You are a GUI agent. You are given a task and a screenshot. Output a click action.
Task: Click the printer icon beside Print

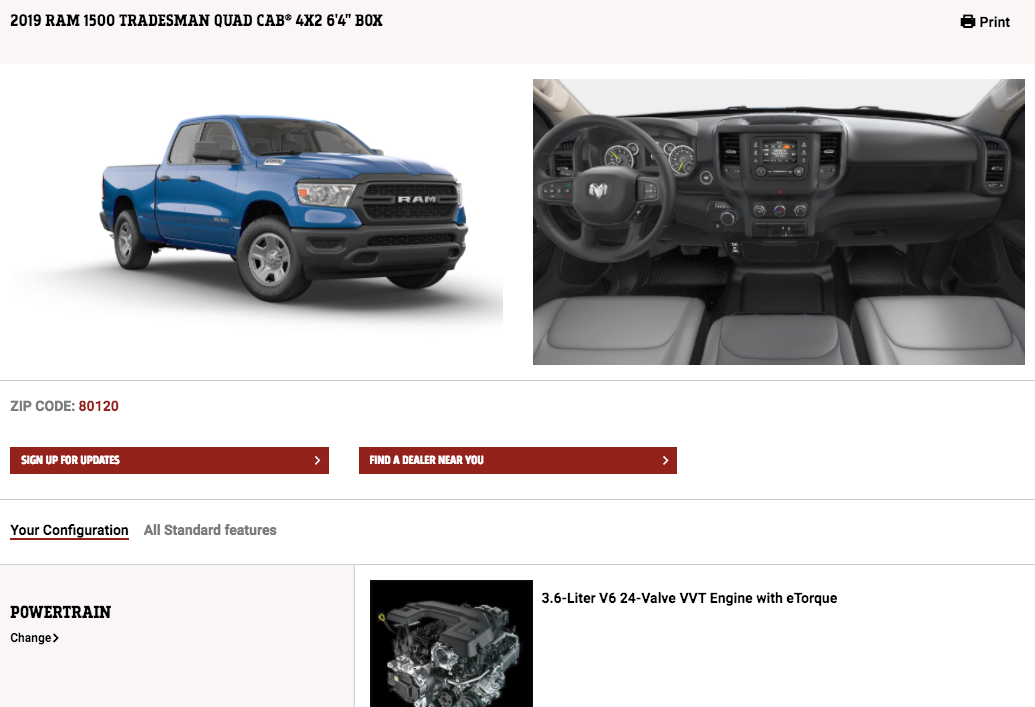pos(968,22)
